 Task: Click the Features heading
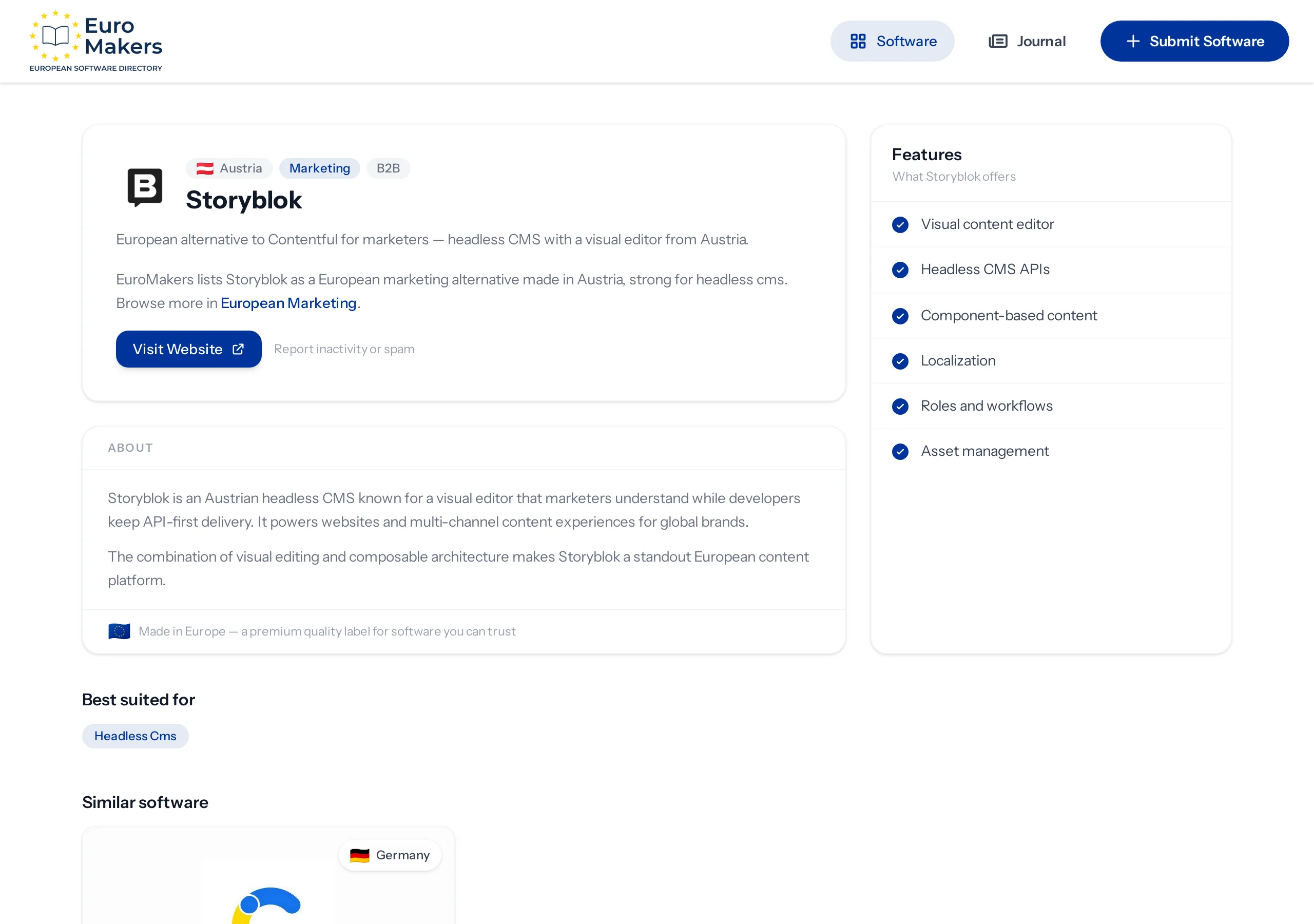[x=926, y=155]
